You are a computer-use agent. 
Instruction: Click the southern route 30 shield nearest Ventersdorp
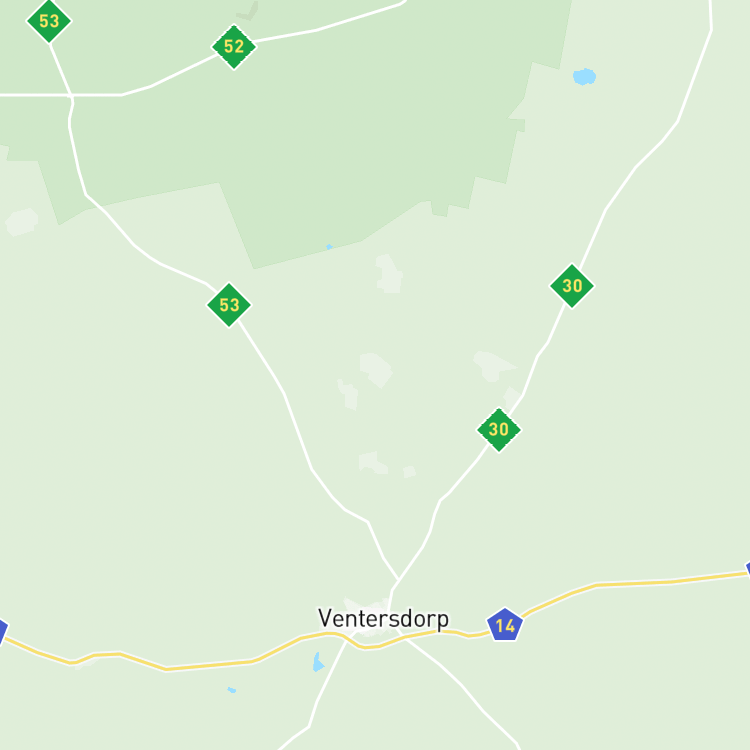click(499, 430)
